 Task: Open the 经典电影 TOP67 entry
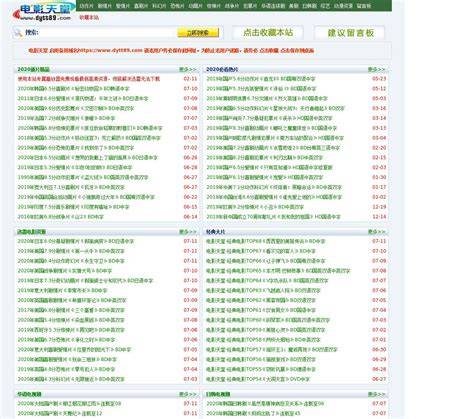261,251
